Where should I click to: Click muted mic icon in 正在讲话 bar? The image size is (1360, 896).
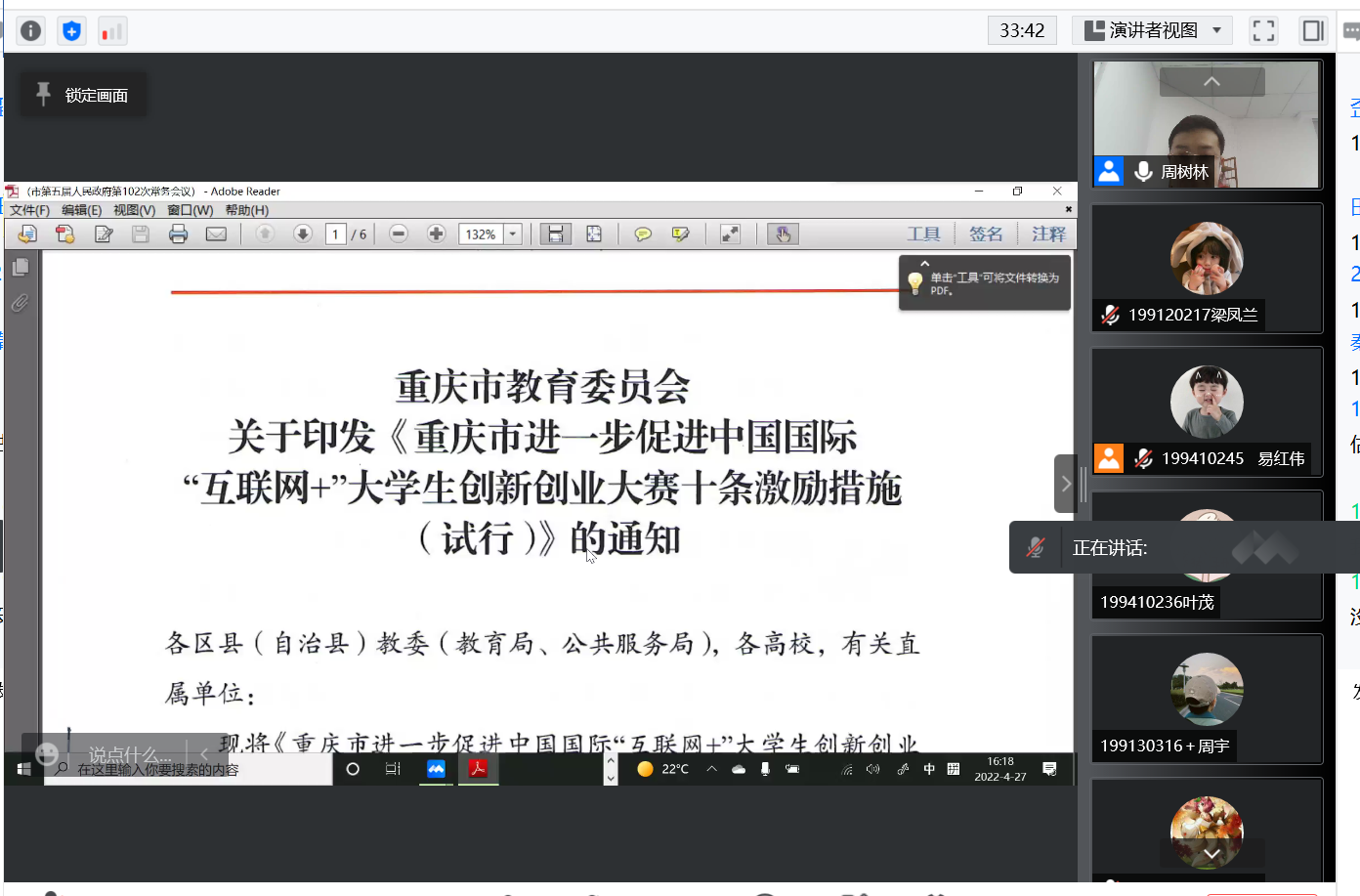[x=1036, y=547]
